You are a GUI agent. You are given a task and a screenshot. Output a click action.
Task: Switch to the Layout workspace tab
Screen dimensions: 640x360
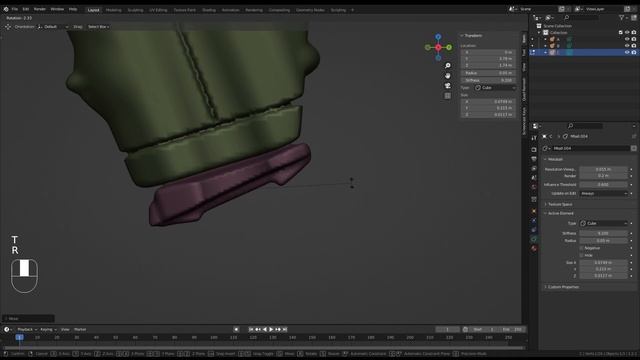point(93,10)
